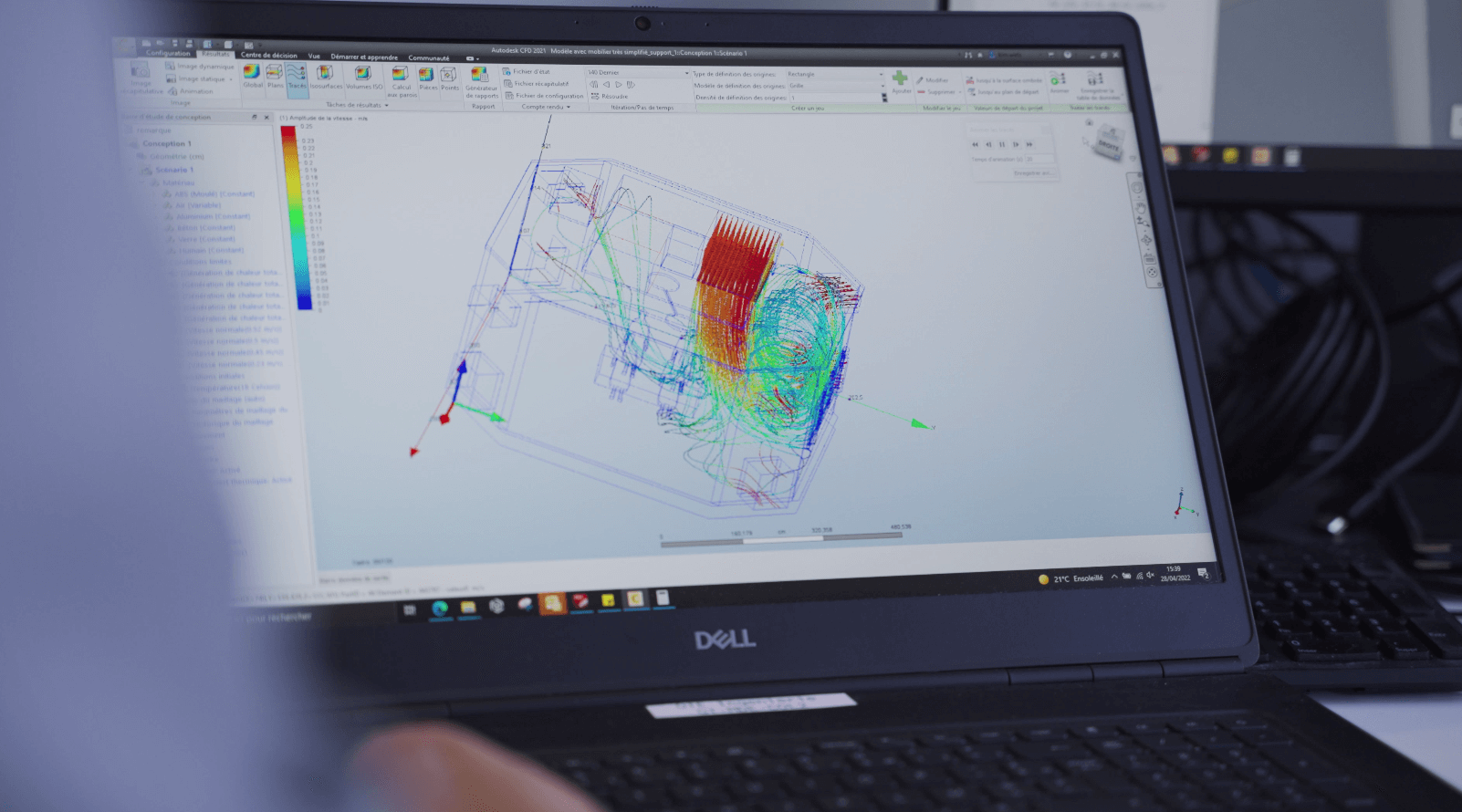Select the Global results task icon
1462x812 pixels.
[252, 77]
